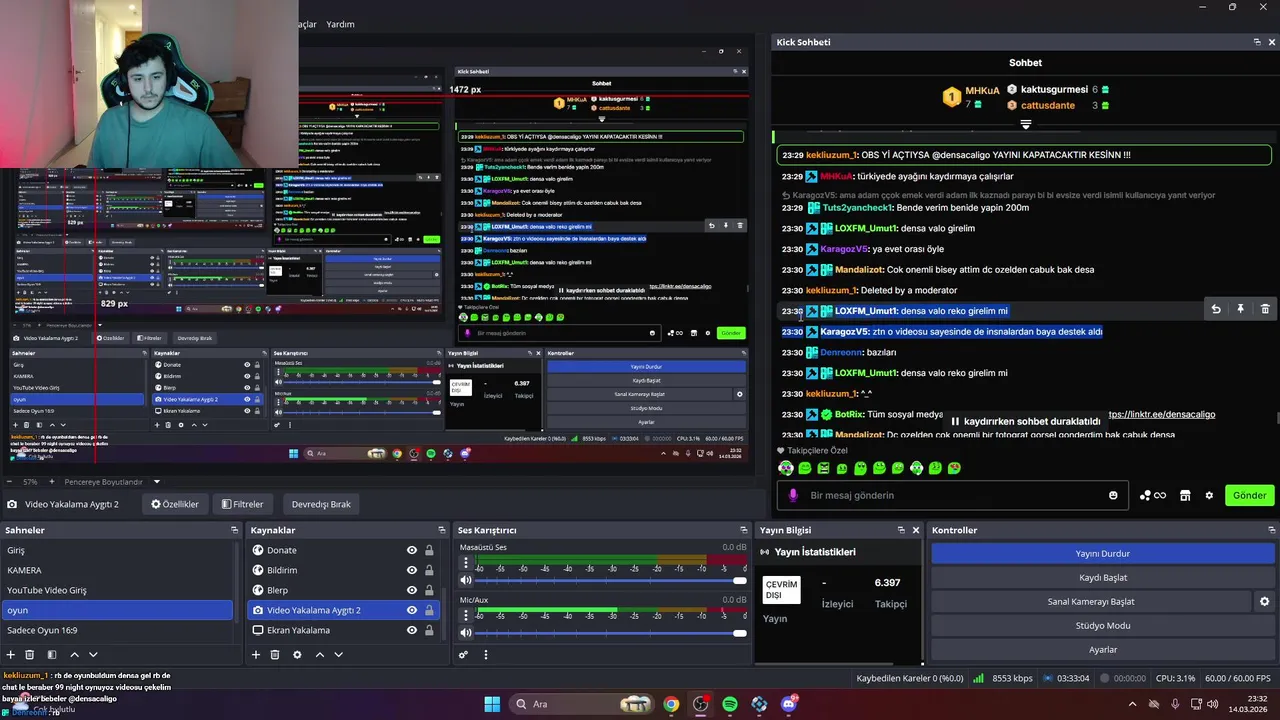Screen dimensions: 1280x720
Task: Delete the highlighted LOXFM_Umut1 message
Action: (x=1265, y=310)
